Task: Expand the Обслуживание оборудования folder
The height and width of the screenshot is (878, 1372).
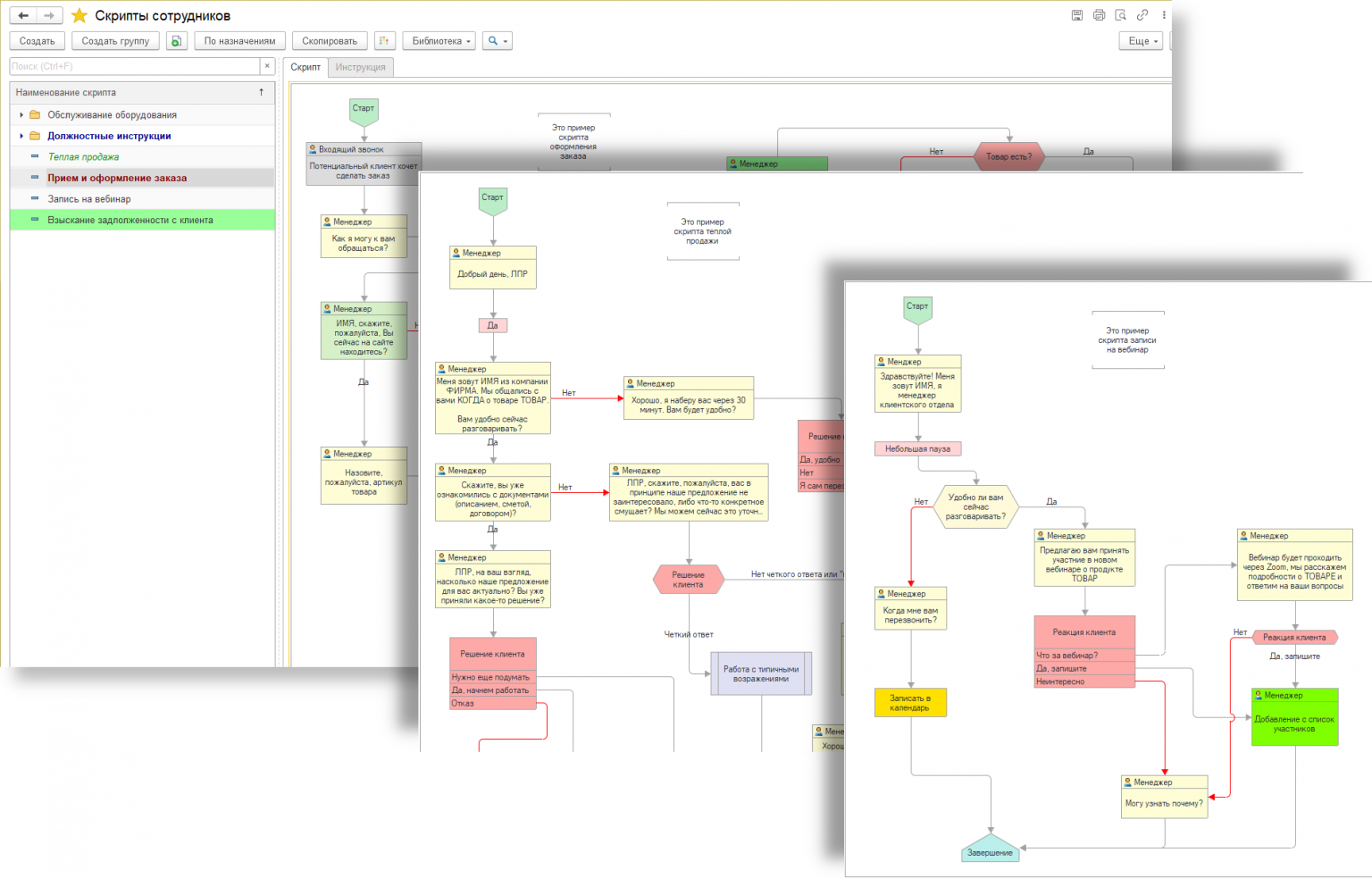Action: click(x=21, y=114)
